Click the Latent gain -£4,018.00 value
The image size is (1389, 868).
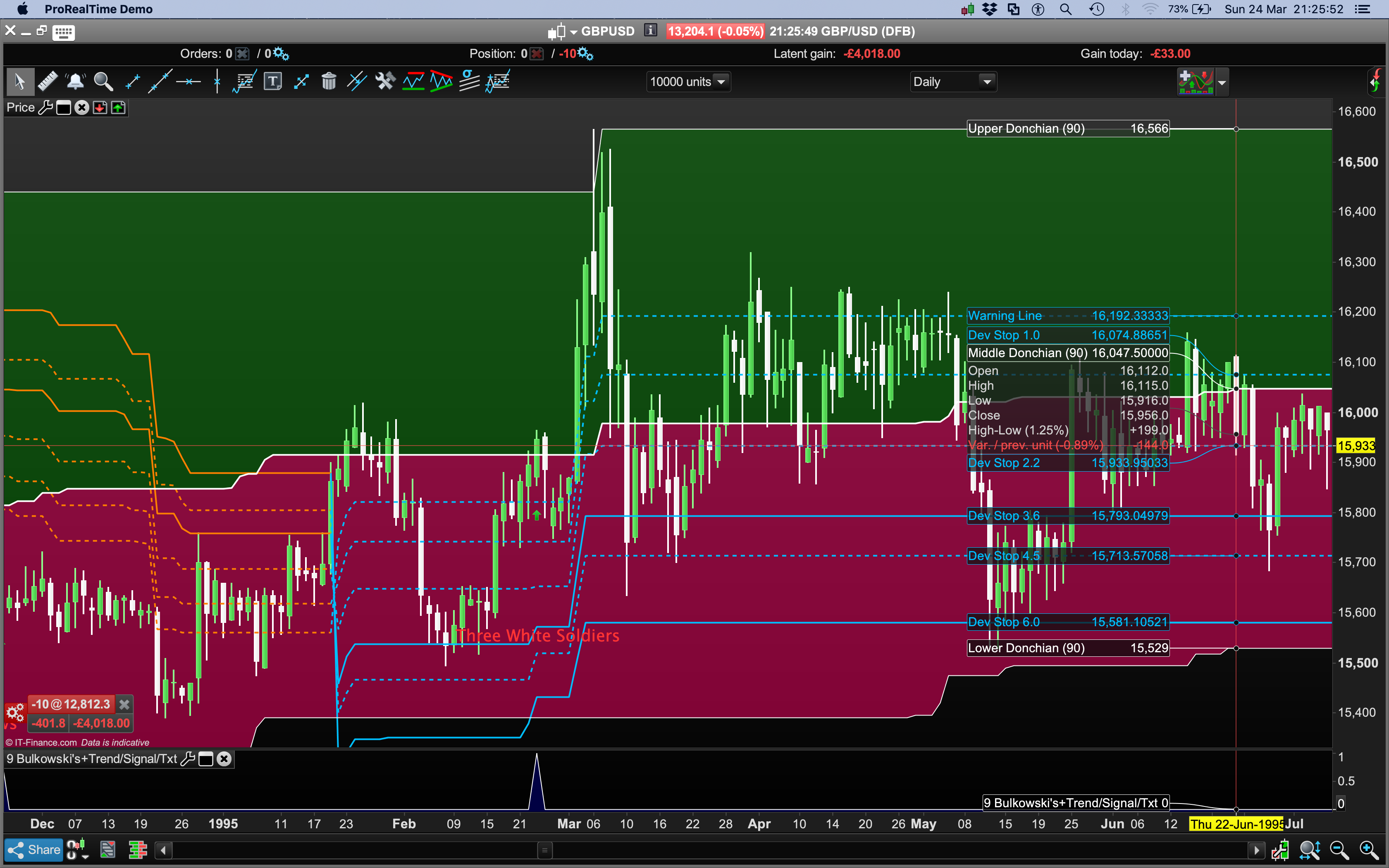pos(871,54)
